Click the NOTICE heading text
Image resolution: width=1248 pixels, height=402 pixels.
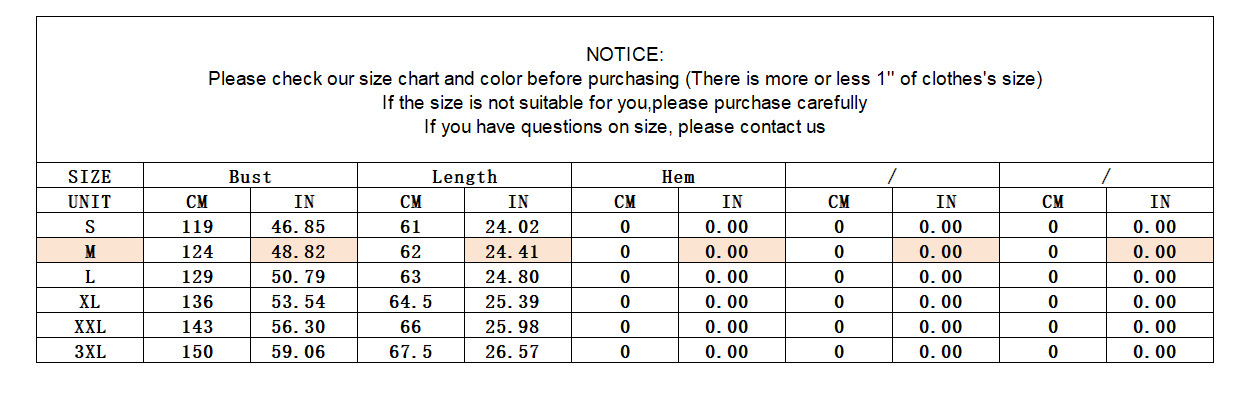(x=624, y=54)
